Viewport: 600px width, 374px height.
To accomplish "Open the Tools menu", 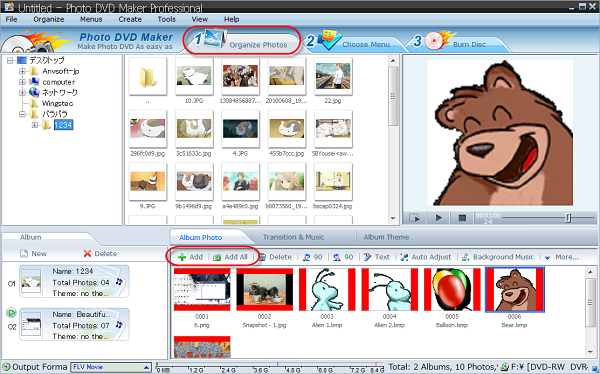I will [x=166, y=19].
